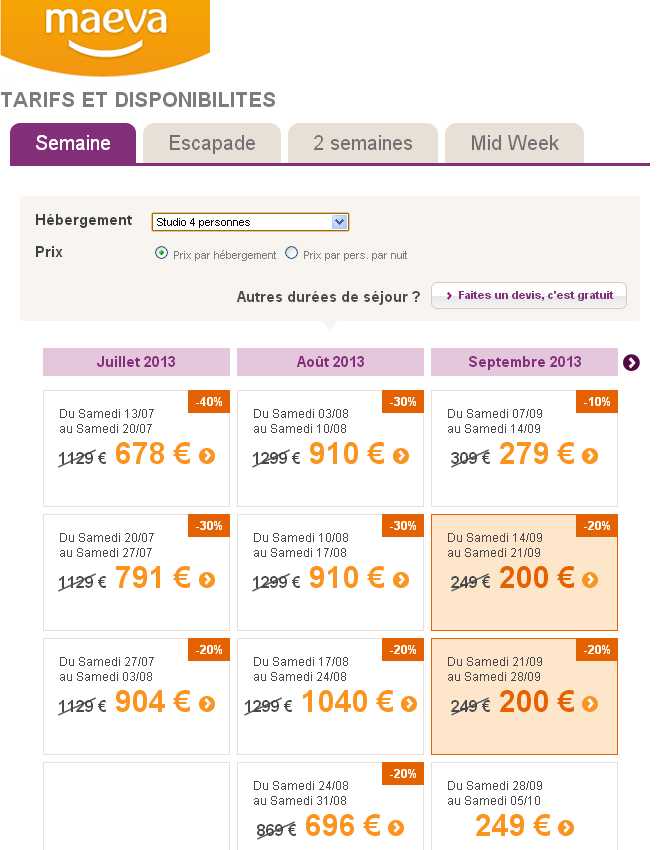658x850 pixels.
Task: Select the 'Prix par hébergement' radio button
Action: click(x=161, y=253)
